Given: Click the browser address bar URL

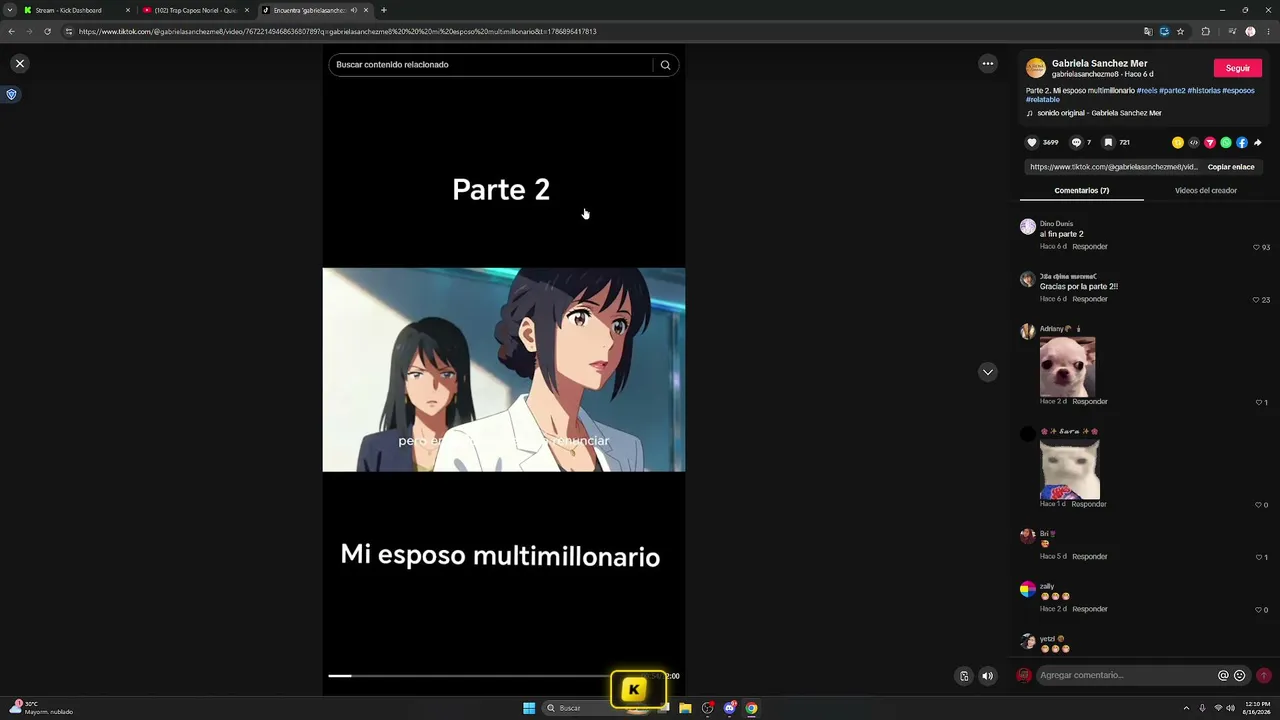Looking at the screenshot, I should point(337,32).
